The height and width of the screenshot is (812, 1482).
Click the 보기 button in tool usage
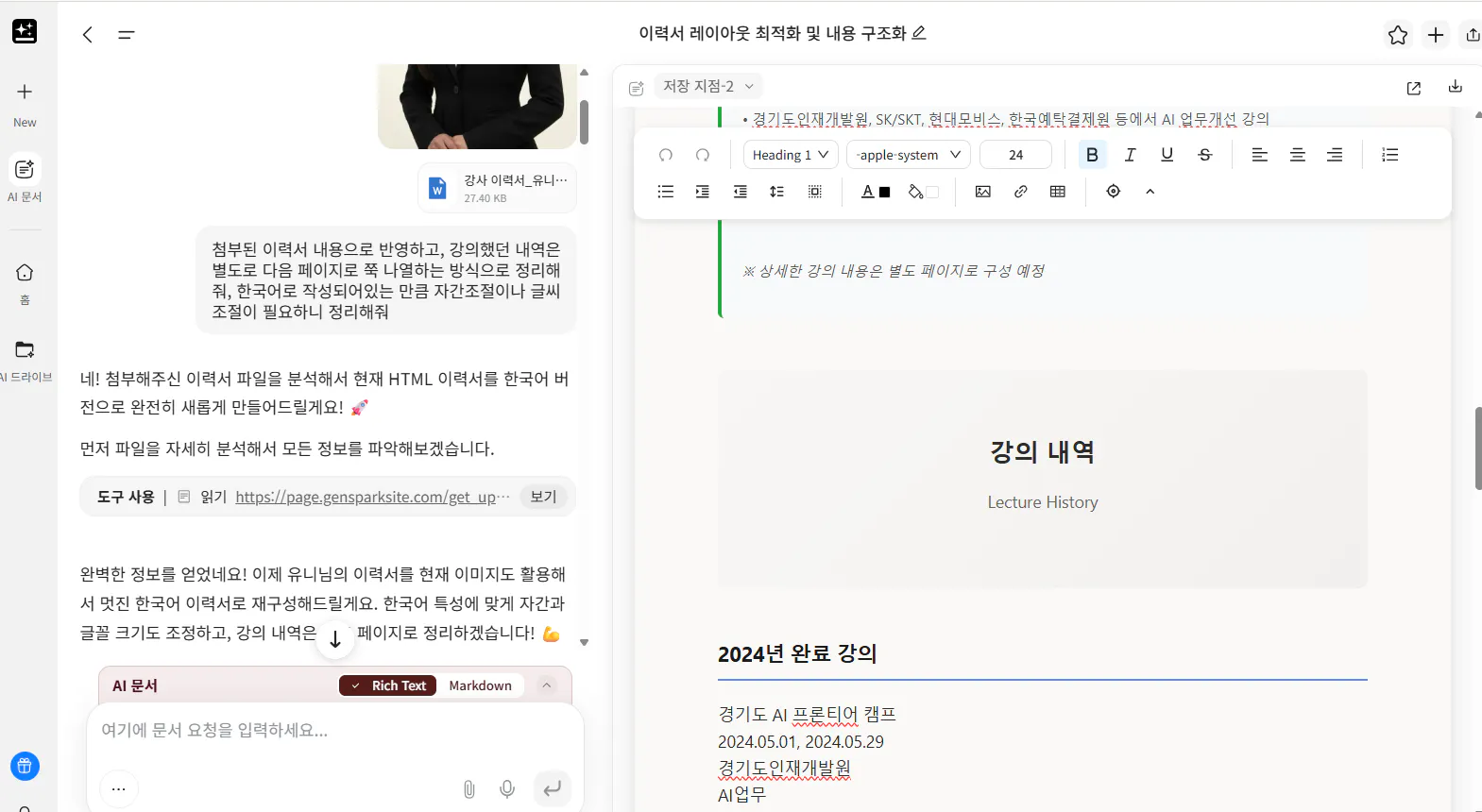(x=543, y=497)
